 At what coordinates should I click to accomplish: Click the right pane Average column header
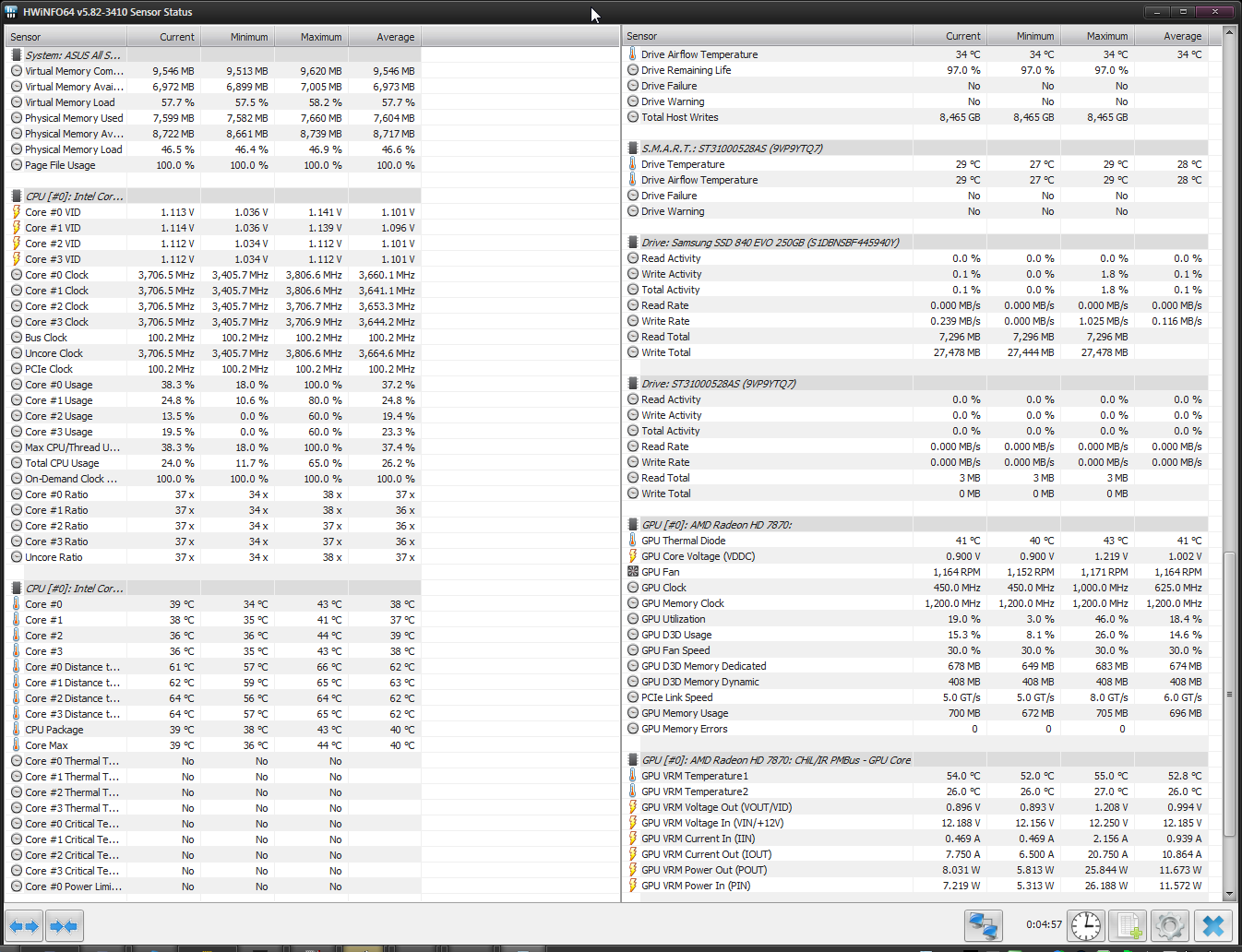pos(1171,36)
